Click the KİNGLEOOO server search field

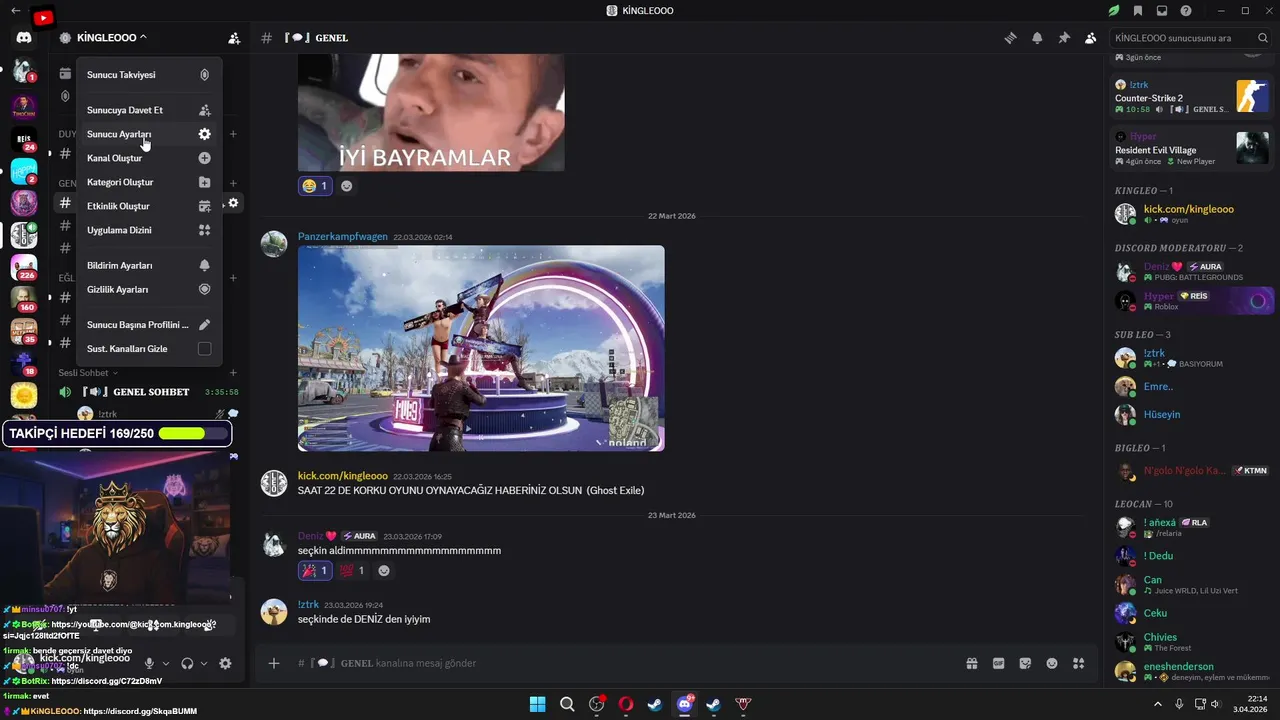click(1188, 38)
